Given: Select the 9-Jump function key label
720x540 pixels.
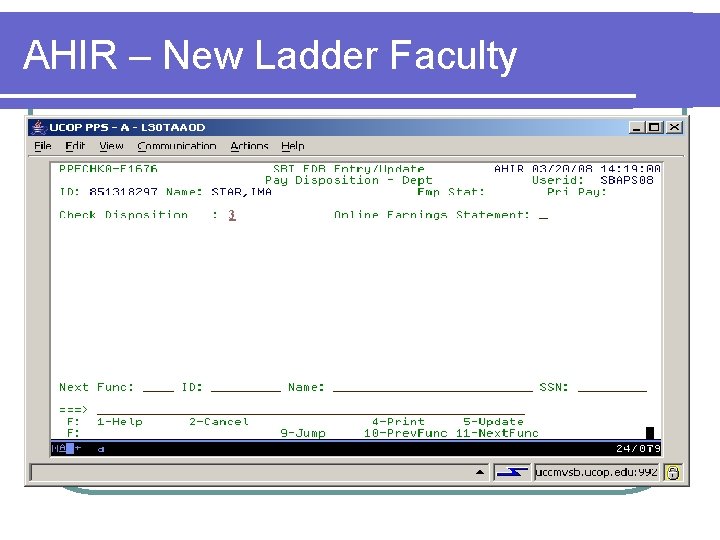Looking at the screenshot, I should pyautogui.click(x=303, y=433).
